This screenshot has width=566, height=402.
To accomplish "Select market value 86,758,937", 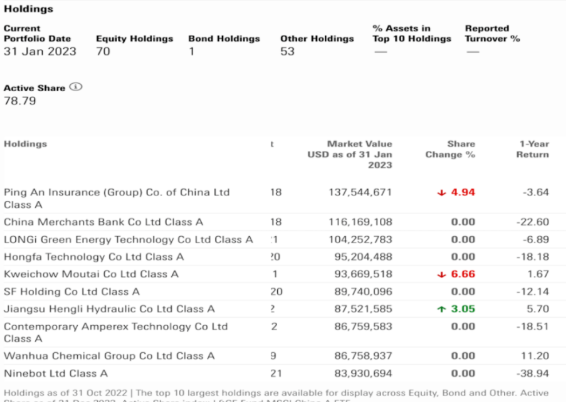I will coord(363,356).
